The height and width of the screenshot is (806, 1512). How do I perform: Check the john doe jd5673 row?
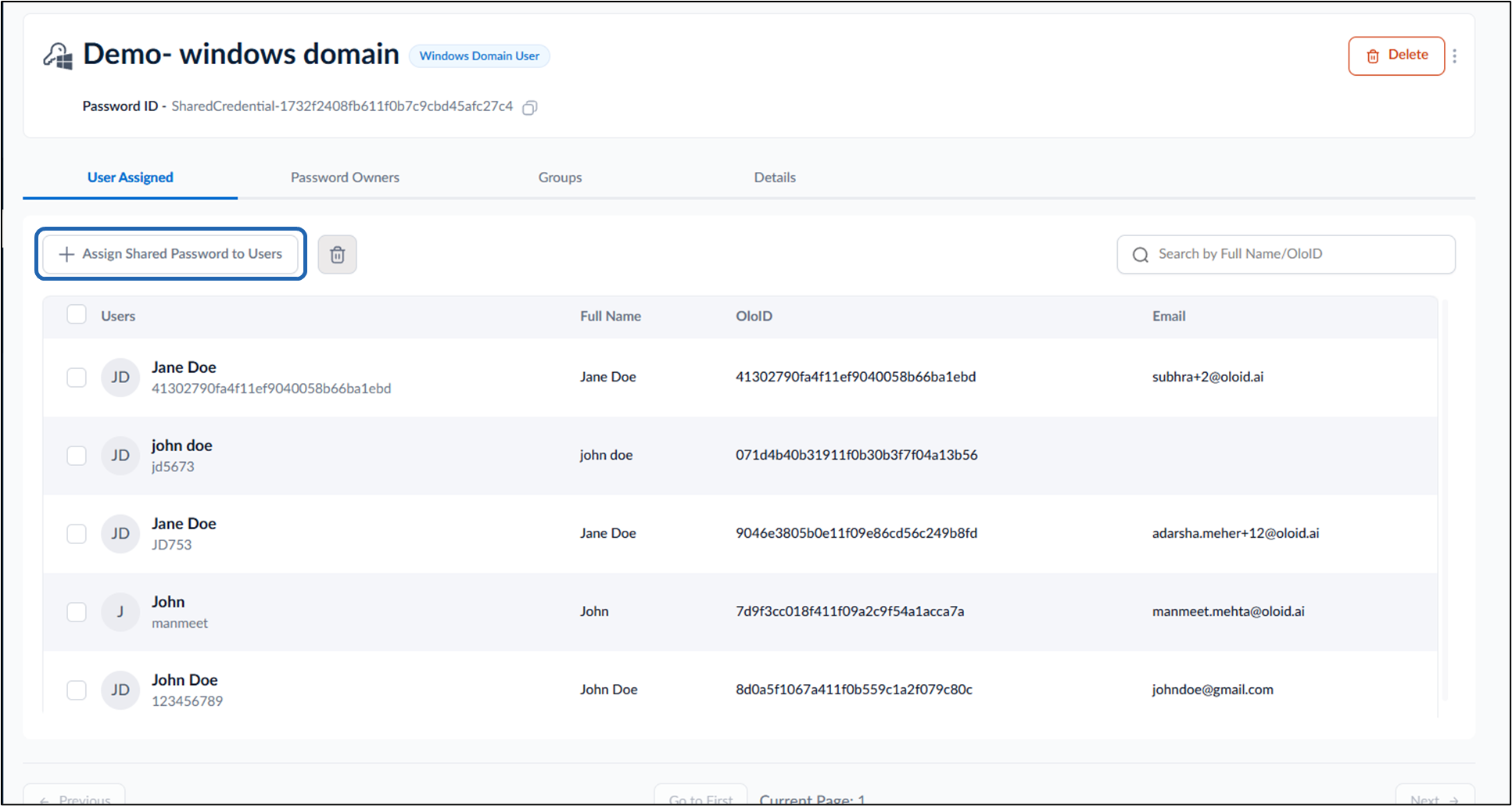click(77, 456)
